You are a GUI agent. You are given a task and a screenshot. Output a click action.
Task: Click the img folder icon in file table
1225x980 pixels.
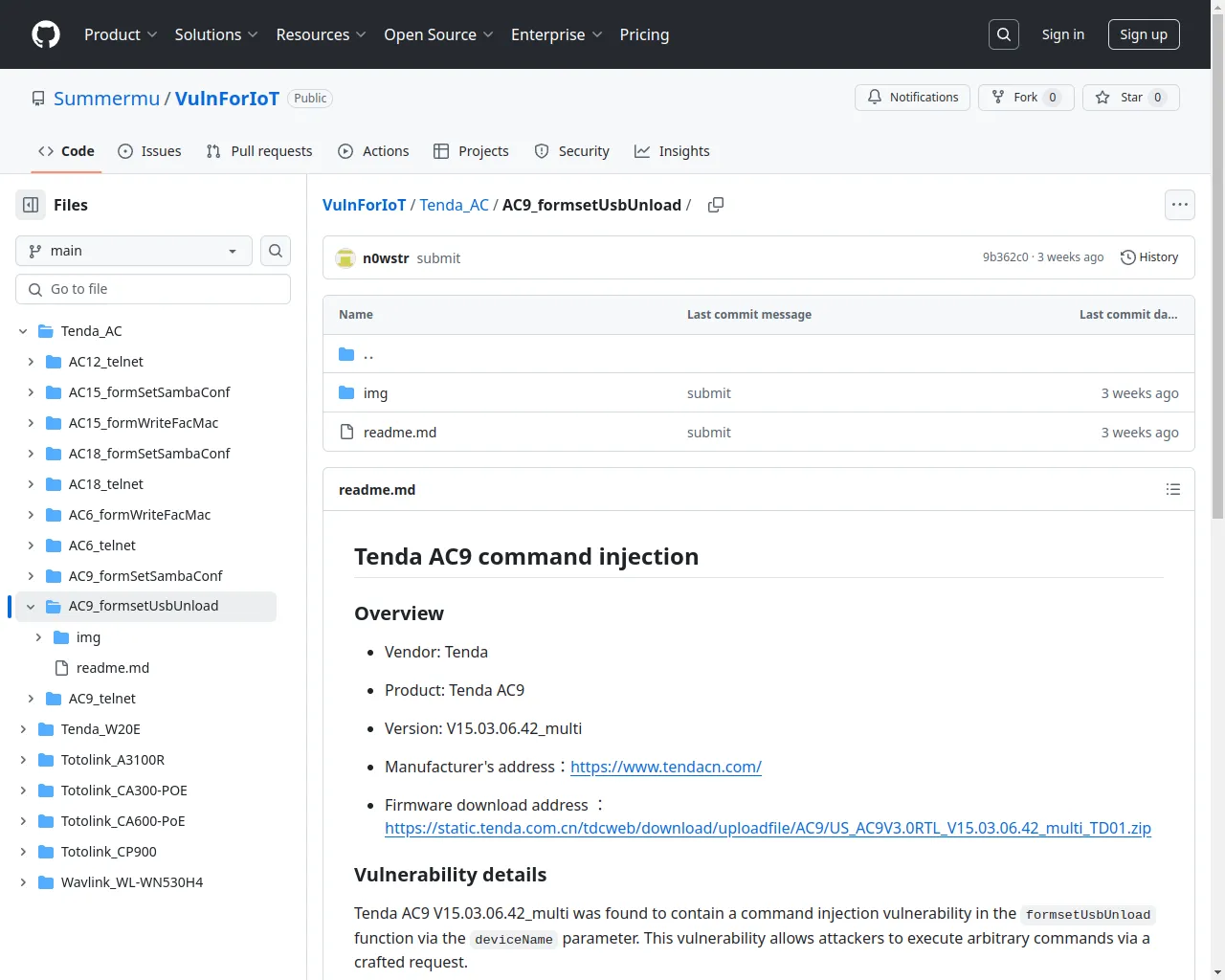346,392
